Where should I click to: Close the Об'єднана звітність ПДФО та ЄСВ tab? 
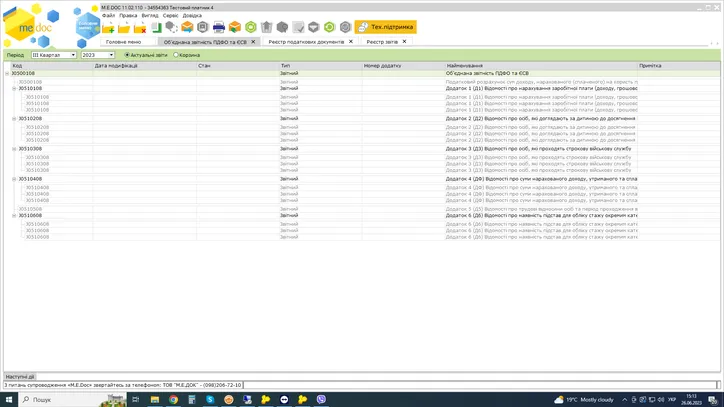click(254, 42)
